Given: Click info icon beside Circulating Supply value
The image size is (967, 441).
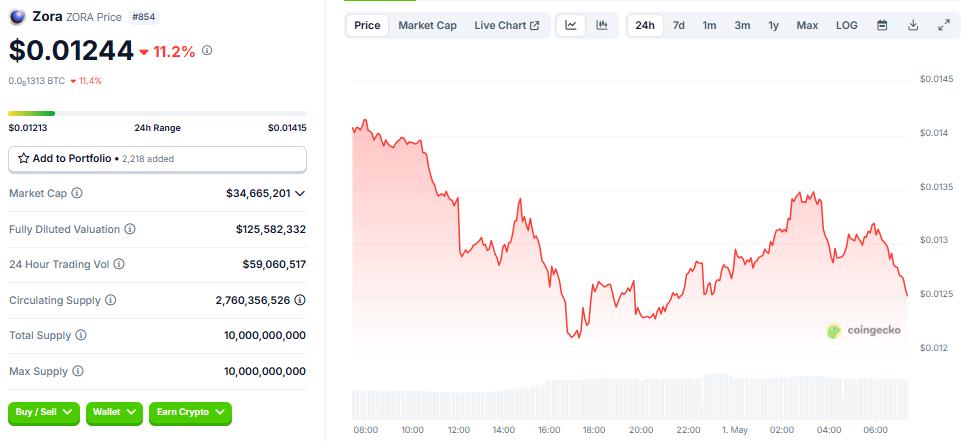Looking at the screenshot, I should [x=300, y=300].
